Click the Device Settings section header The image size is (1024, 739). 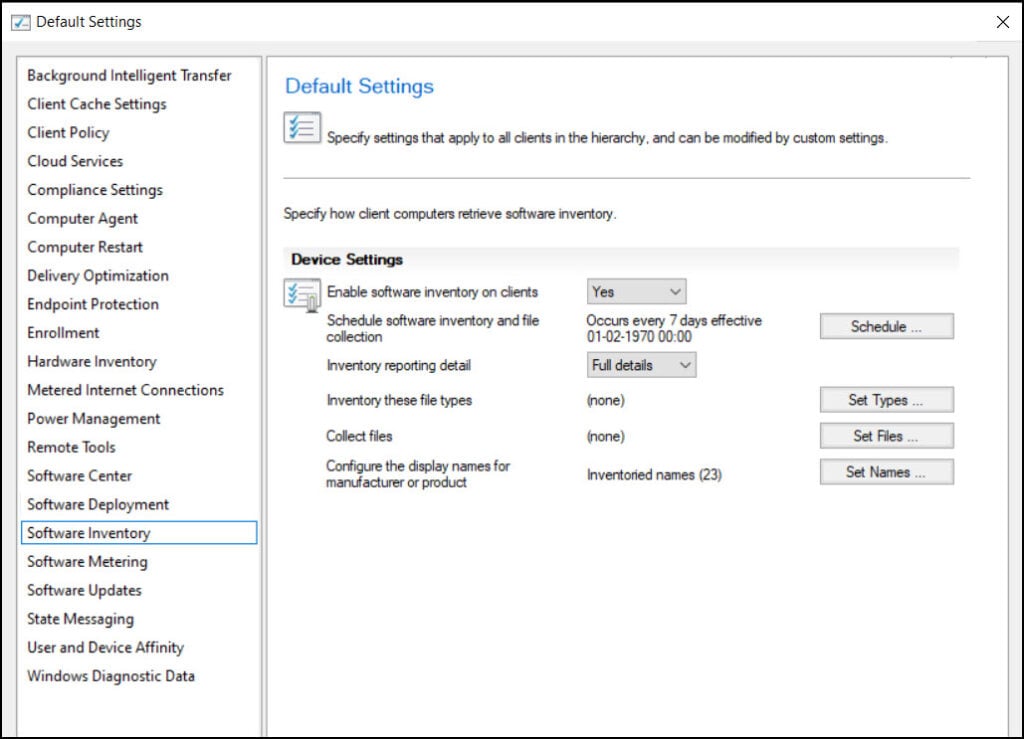tap(621, 259)
